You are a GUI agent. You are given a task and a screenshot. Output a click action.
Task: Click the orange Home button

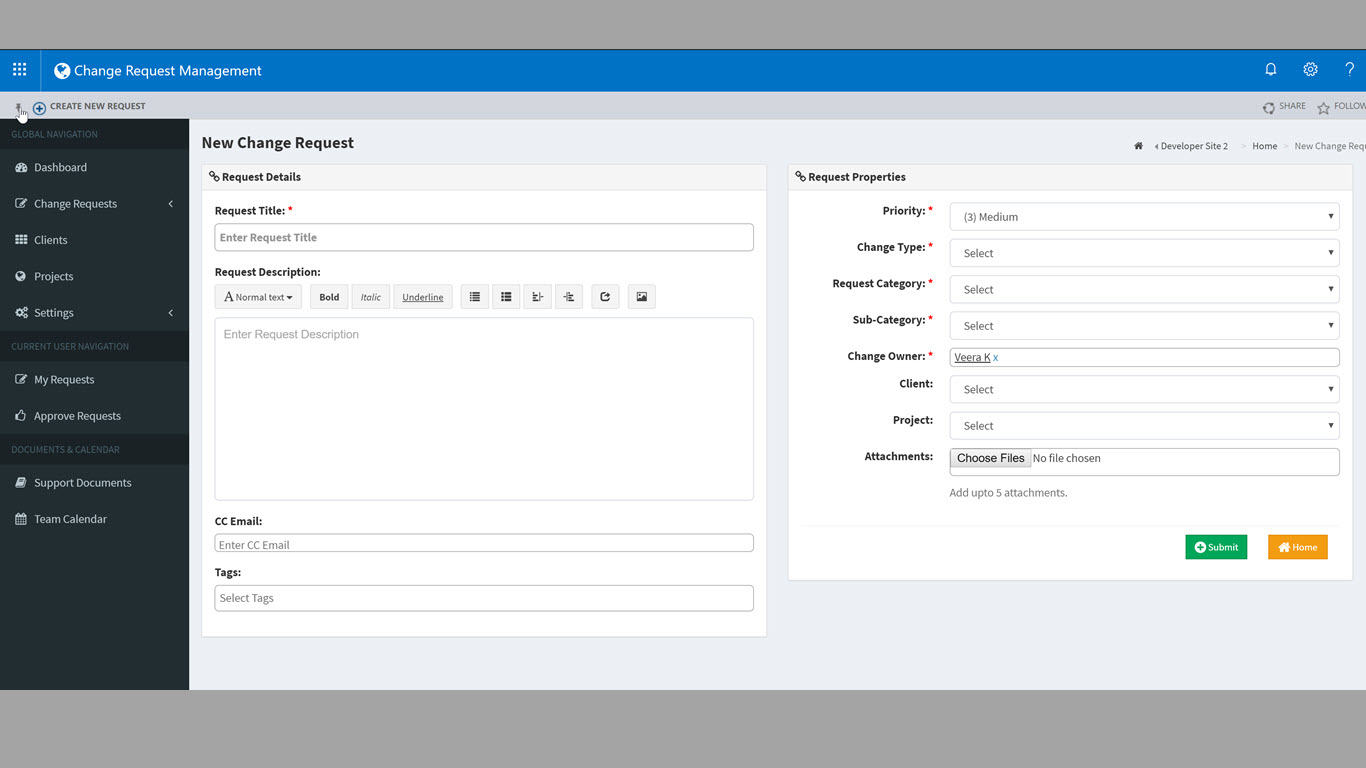click(1298, 547)
